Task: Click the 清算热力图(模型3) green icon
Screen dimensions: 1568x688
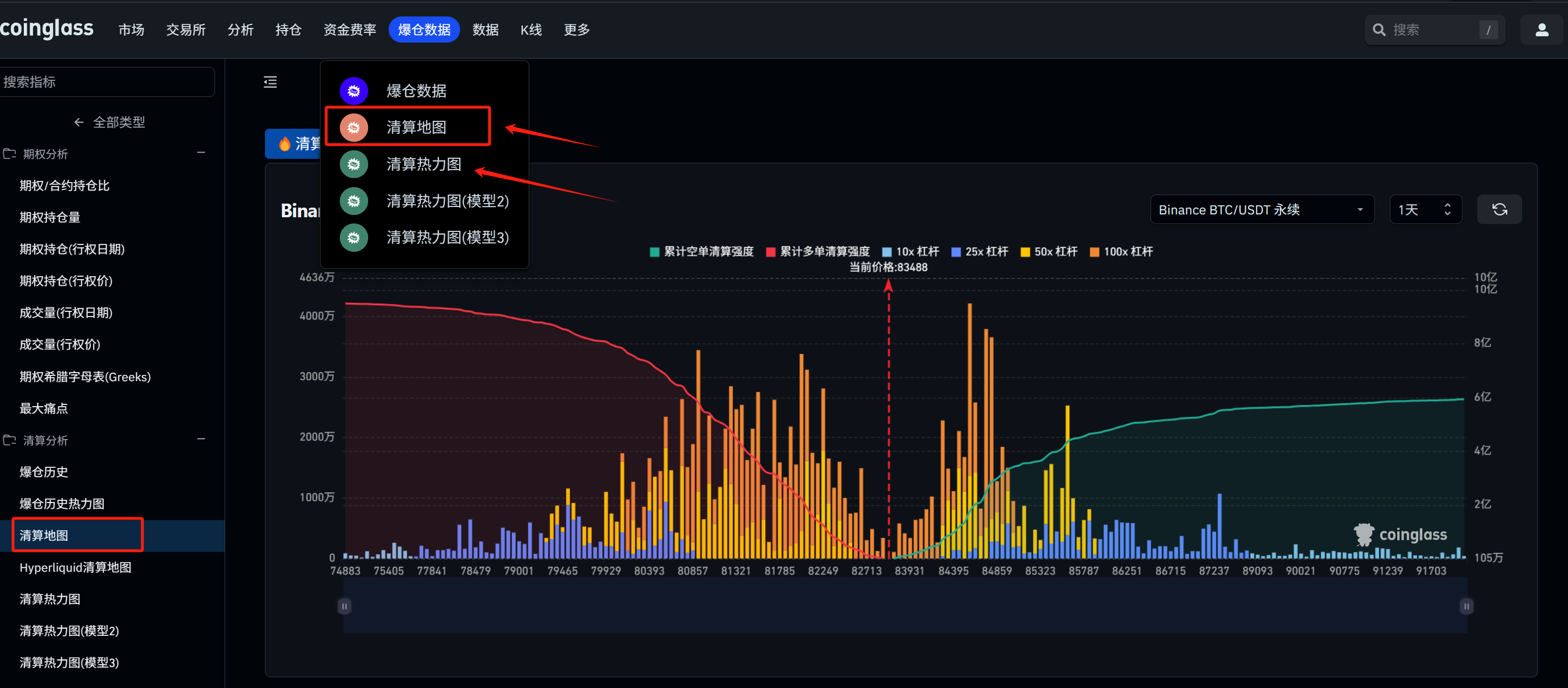Action: point(353,238)
